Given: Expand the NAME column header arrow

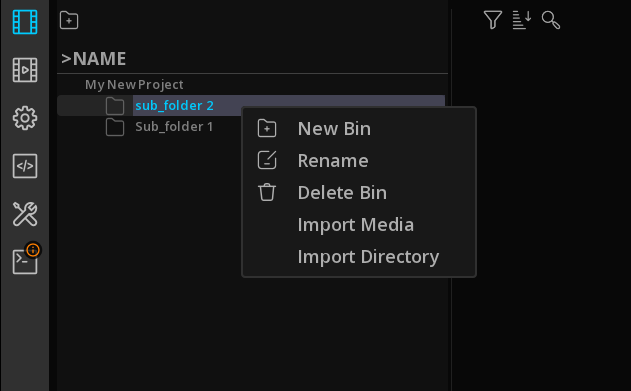Looking at the screenshot, I should [x=66, y=59].
